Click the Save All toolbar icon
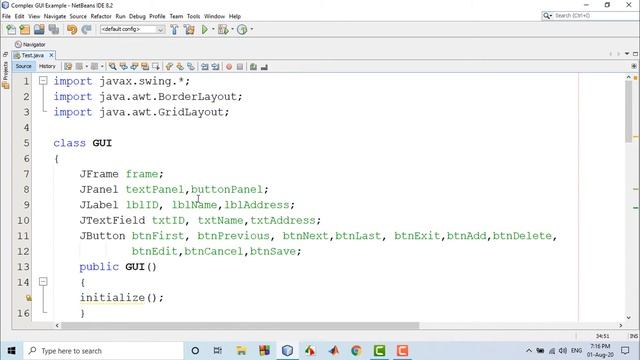Screen dimensions: 640x360 [x=53, y=29]
